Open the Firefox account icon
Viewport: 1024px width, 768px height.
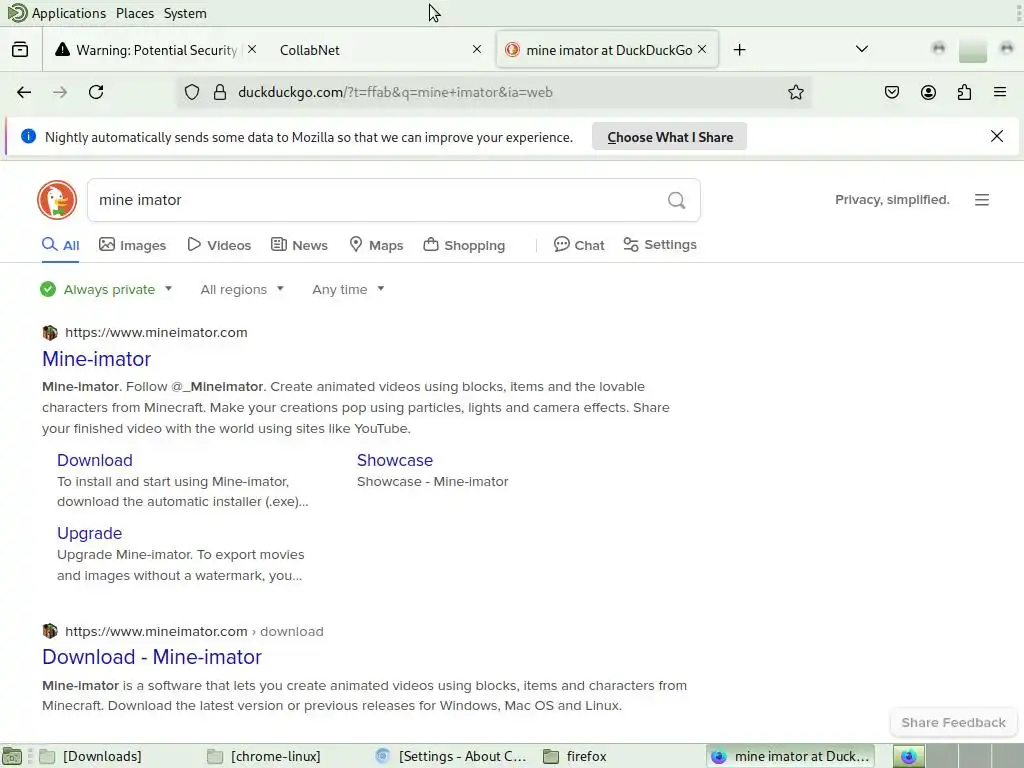tap(928, 92)
